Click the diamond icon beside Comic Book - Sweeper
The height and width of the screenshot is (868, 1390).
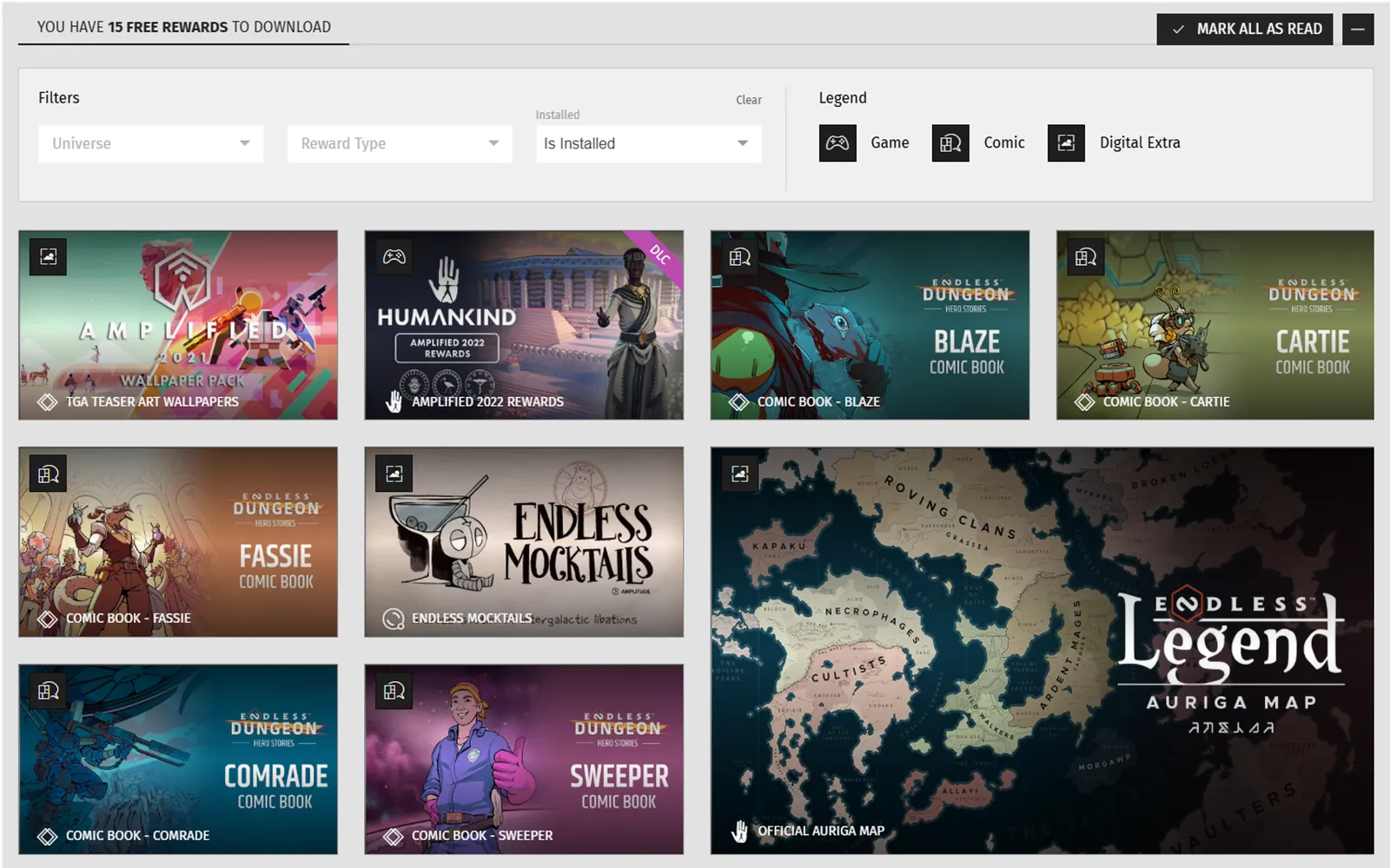click(394, 837)
